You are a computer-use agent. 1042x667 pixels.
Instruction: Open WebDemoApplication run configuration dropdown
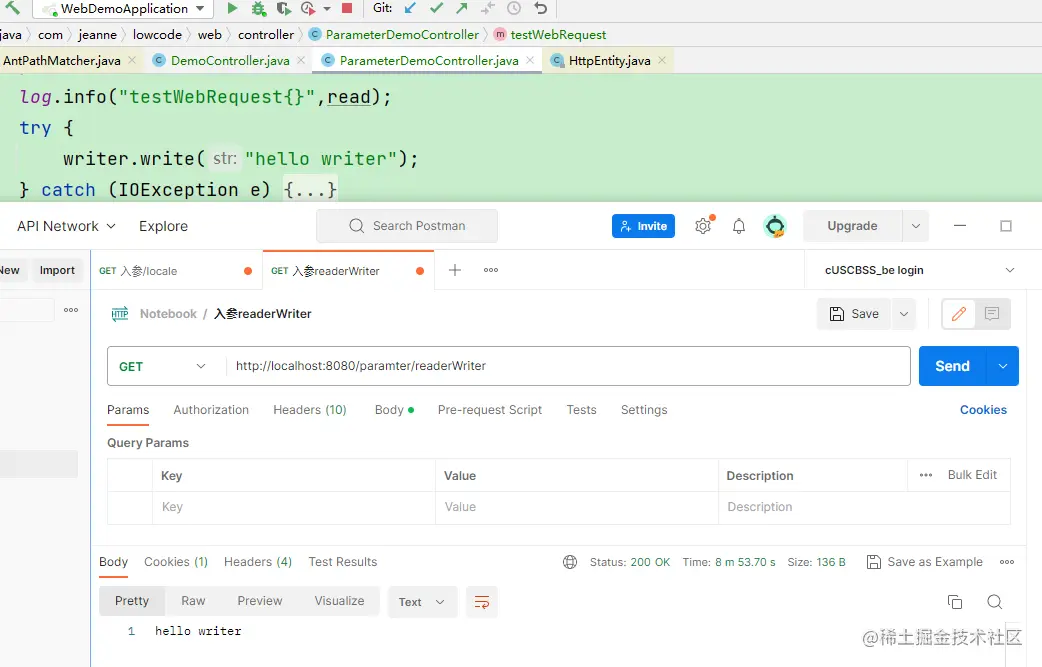pyautogui.click(x=124, y=9)
